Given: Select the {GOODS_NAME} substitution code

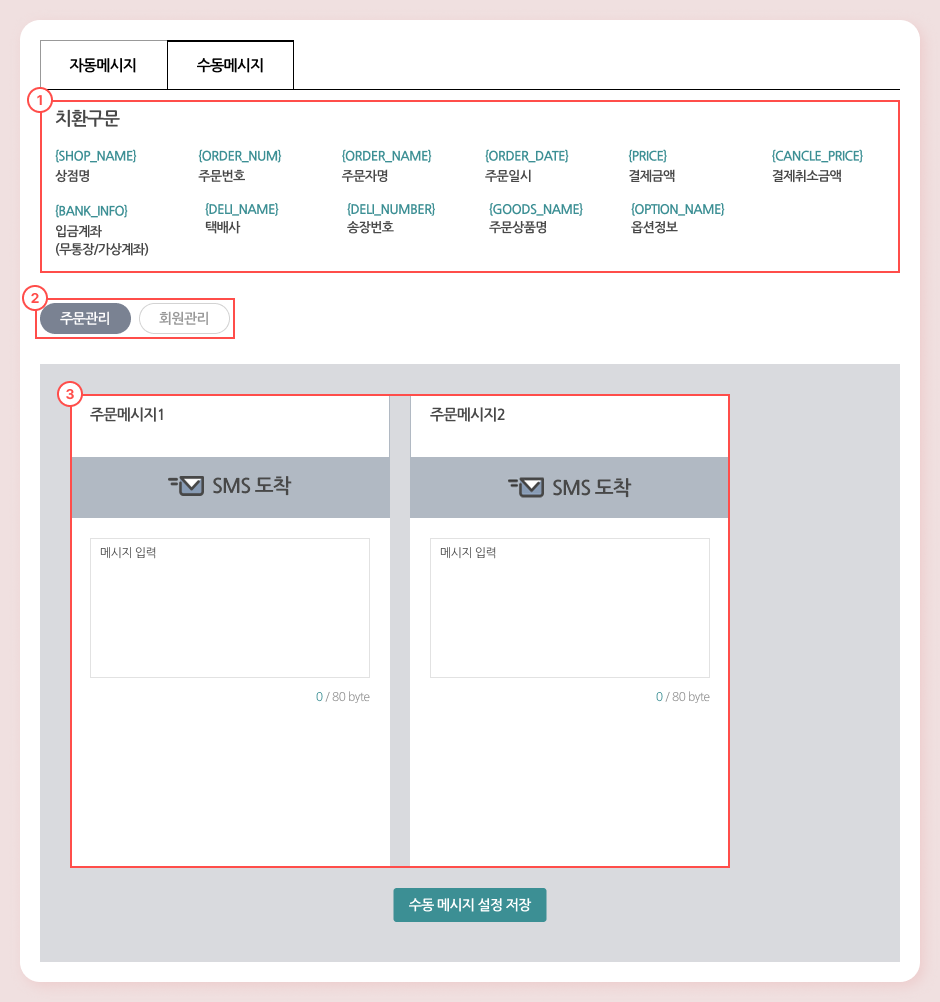Looking at the screenshot, I should click(x=535, y=209).
